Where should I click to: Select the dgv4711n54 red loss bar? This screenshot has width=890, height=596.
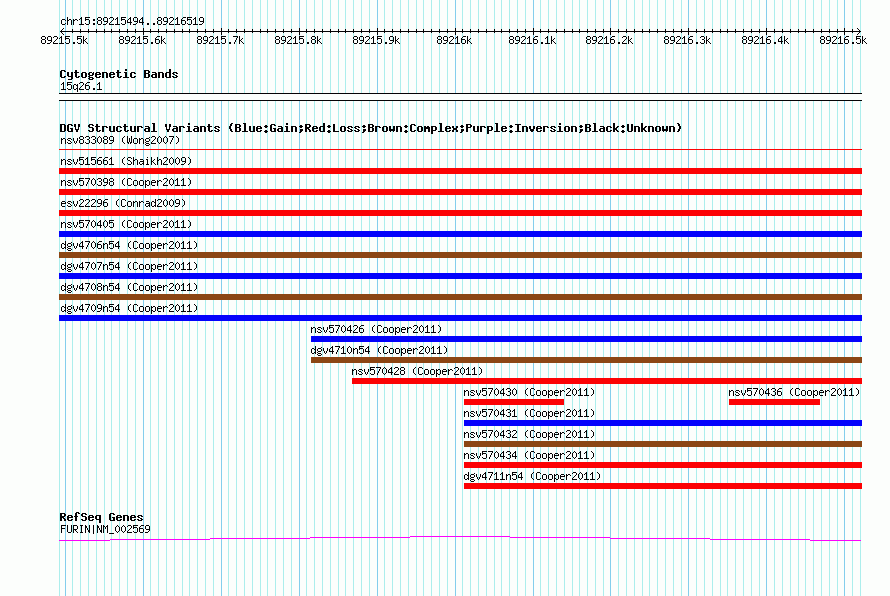pyautogui.click(x=663, y=486)
